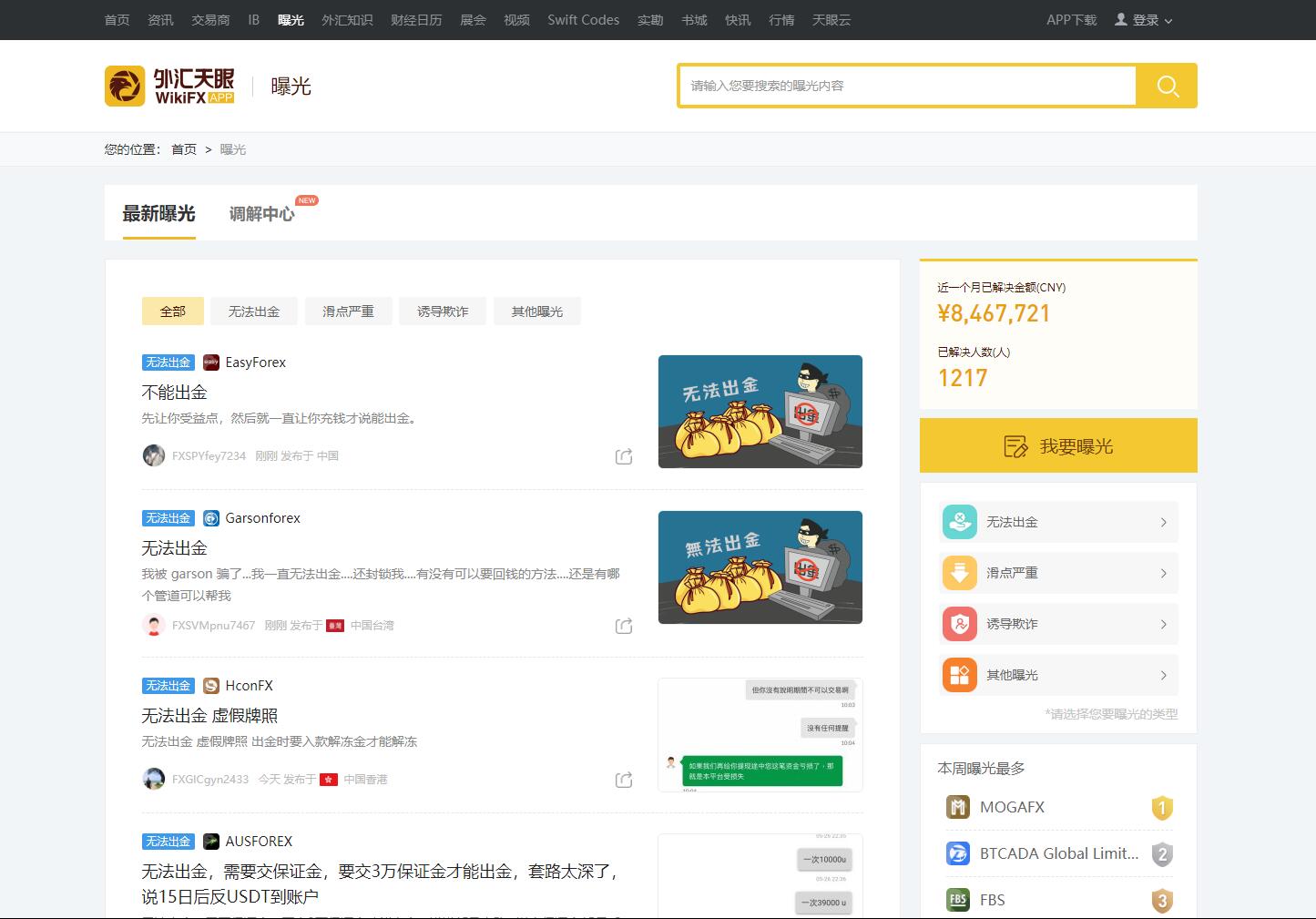Screen dimensions: 1316x919
Task: Click the 其他曝光 orange grid icon
Action: coord(959,675)
